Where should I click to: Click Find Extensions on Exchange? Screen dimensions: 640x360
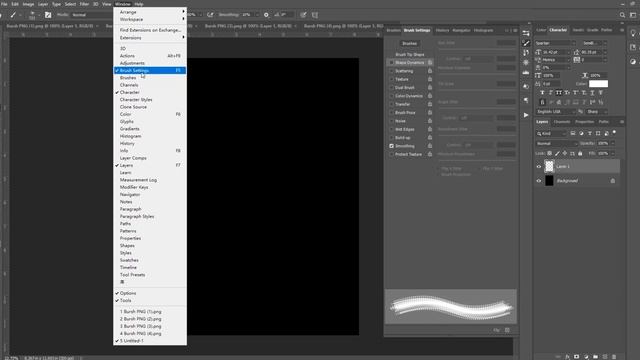(150, 30)
